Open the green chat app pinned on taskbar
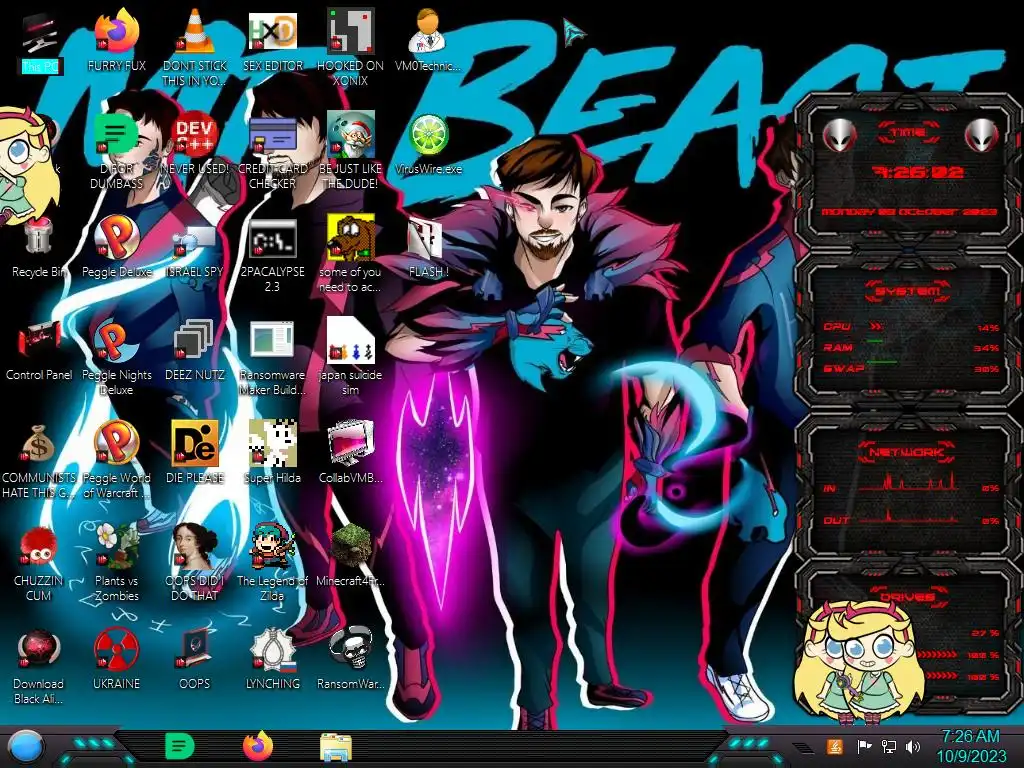The width and height of the screenshot is (1024, 768). [x=179, y=746]
